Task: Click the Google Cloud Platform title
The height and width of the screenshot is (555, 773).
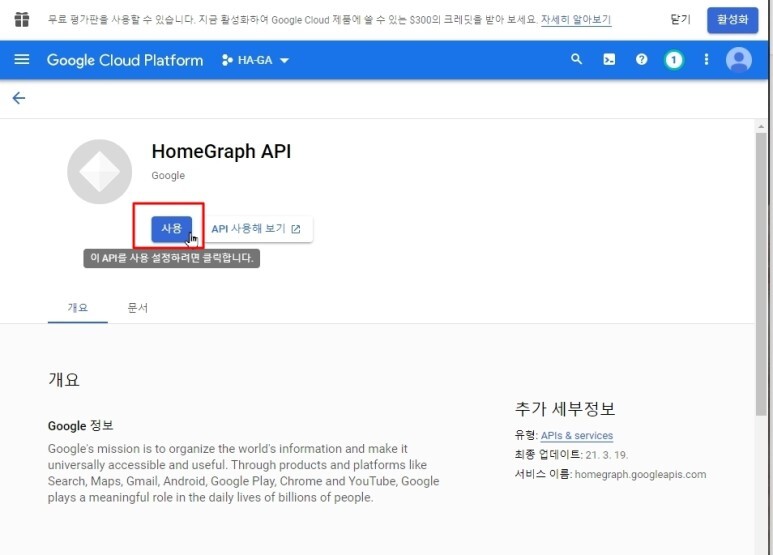Action: 125,60
